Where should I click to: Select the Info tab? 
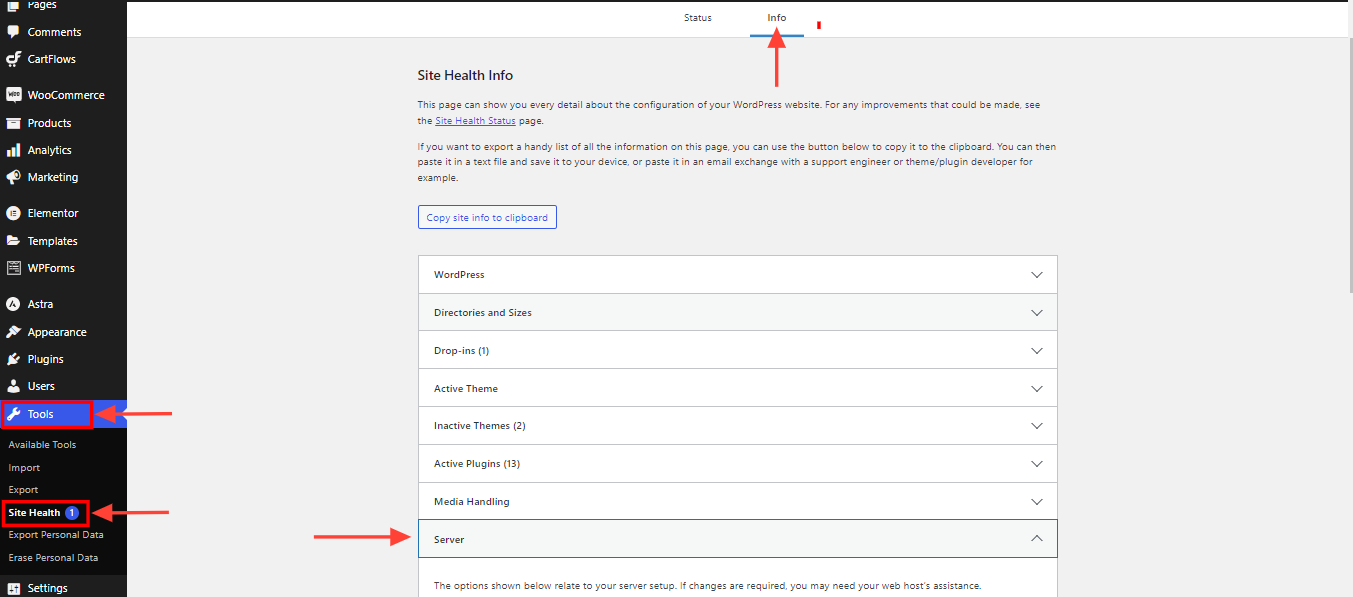(777, 18)
